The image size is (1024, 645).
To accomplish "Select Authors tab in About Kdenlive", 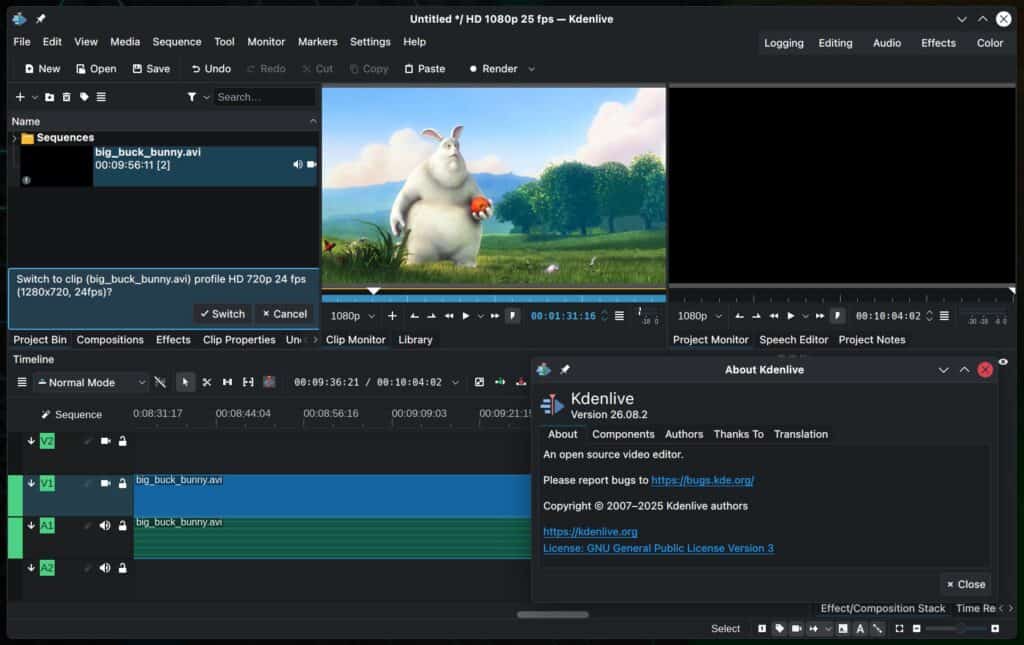I will 684,434.
